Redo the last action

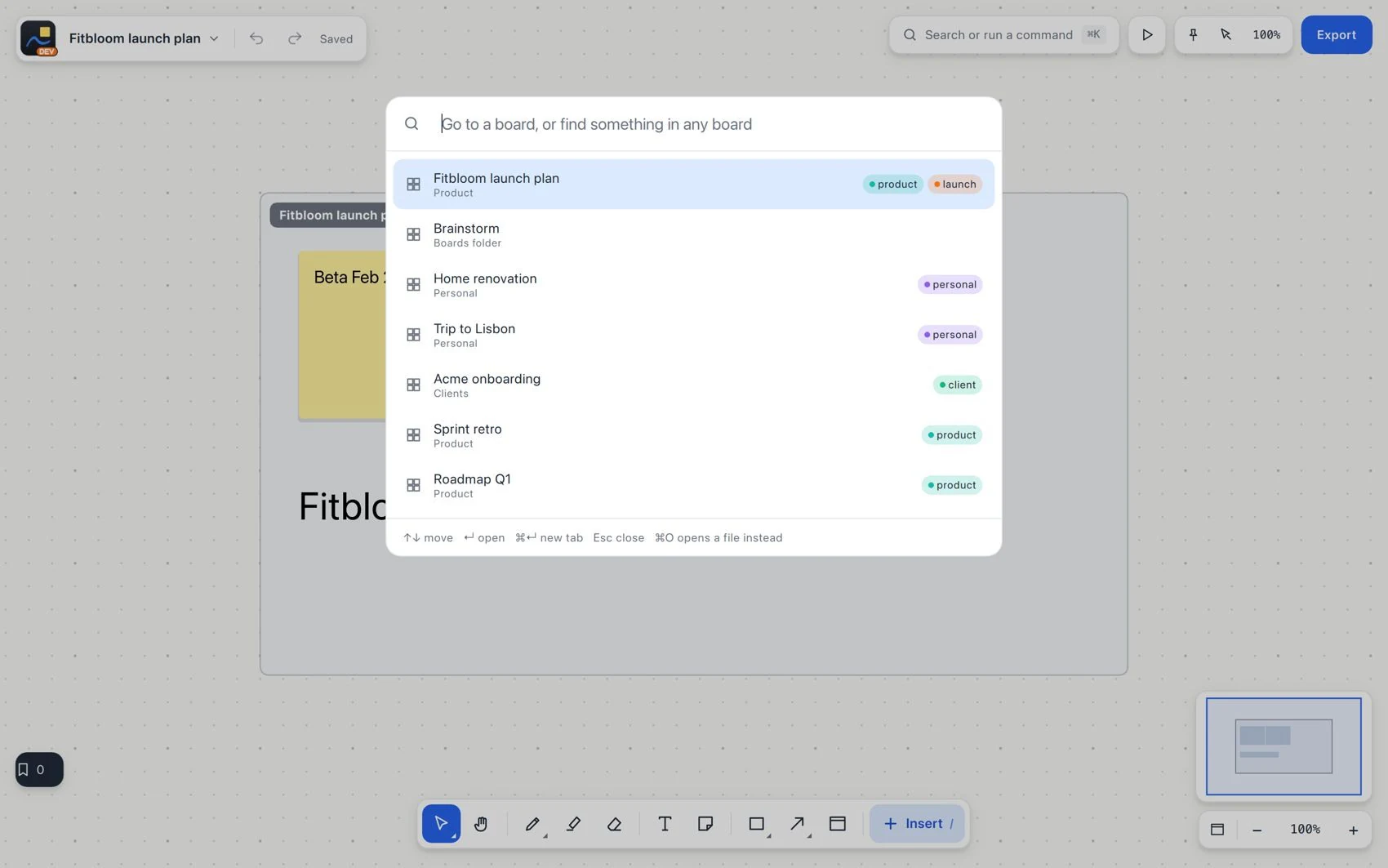[x=295, y=38]
